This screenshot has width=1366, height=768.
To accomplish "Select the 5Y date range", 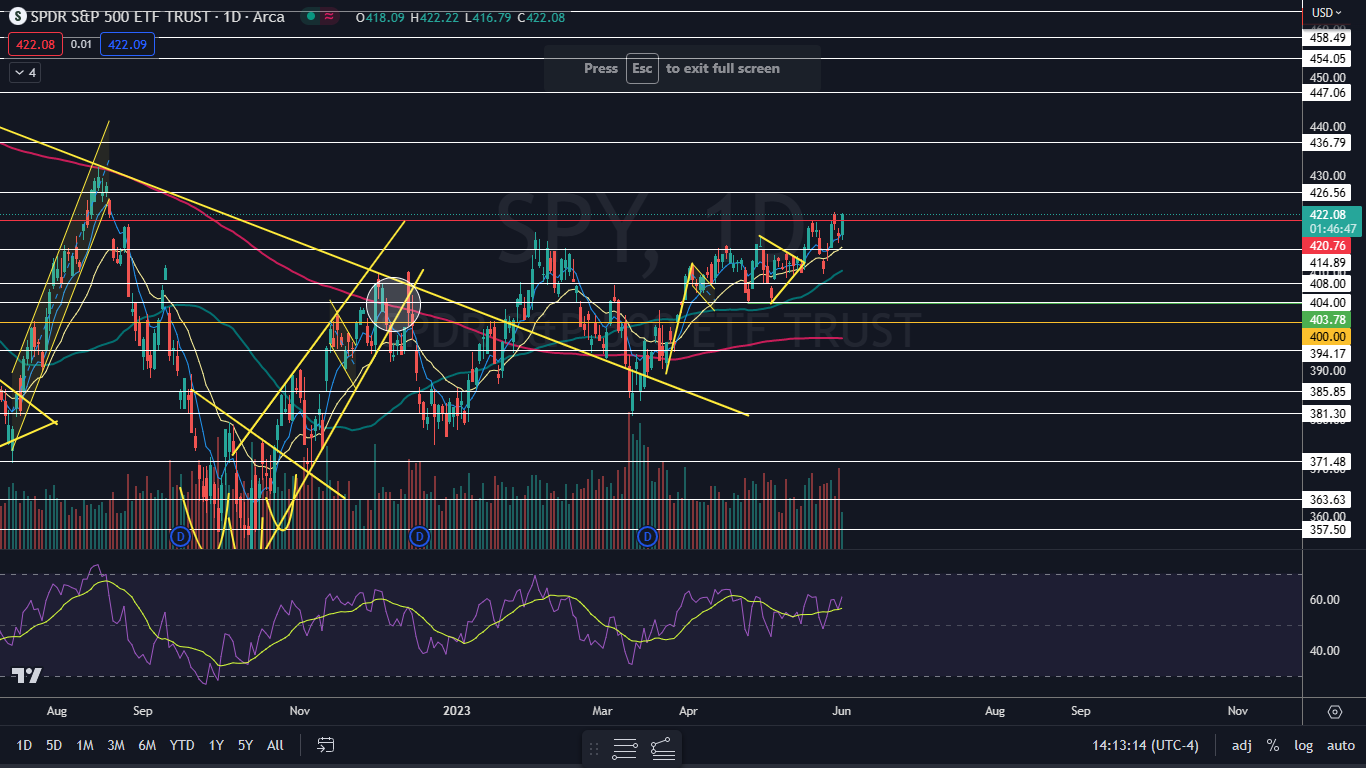I will point(245,745).
